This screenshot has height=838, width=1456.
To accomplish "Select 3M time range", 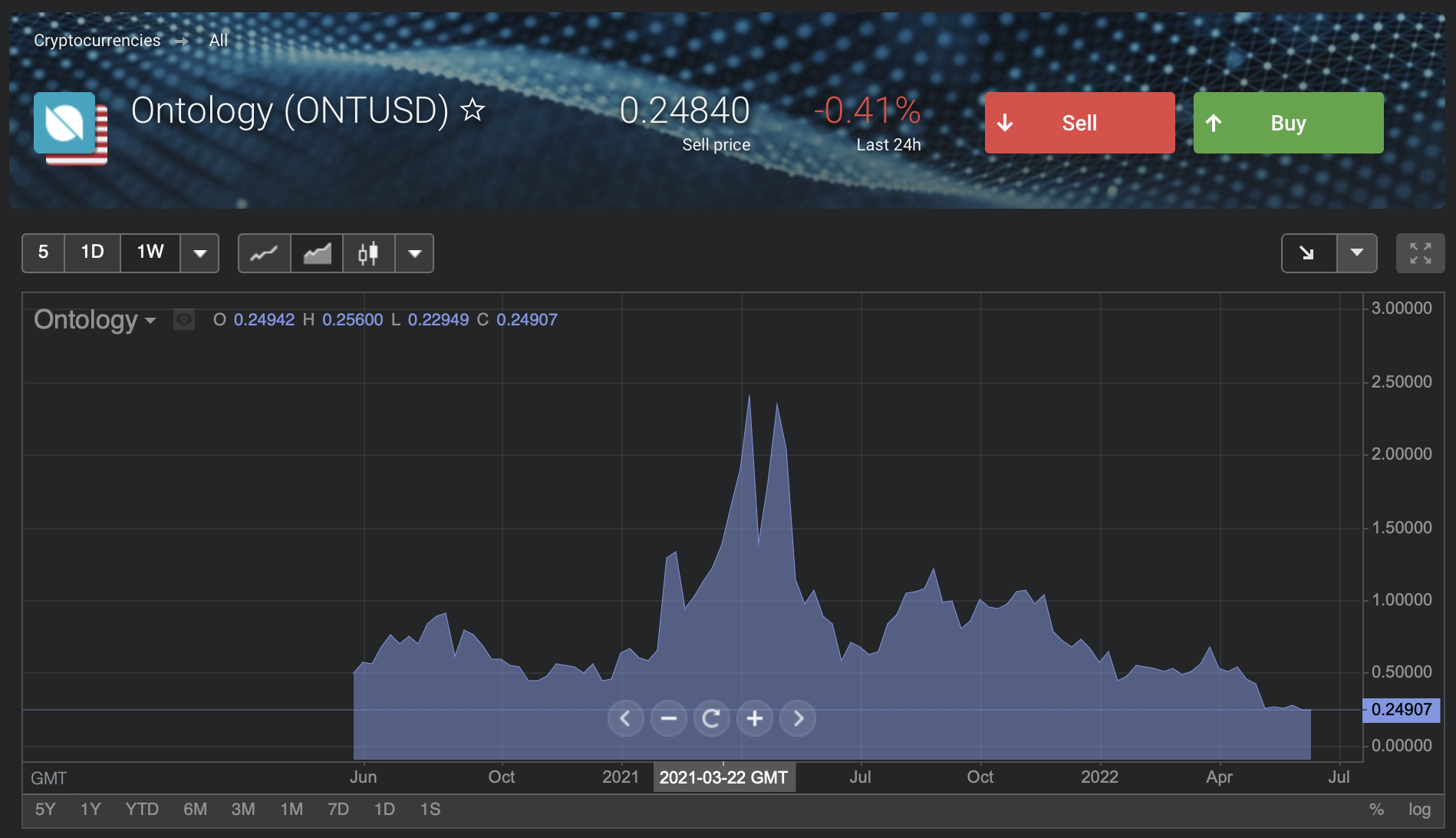I will pyautogui.click(x=243, y=809).
